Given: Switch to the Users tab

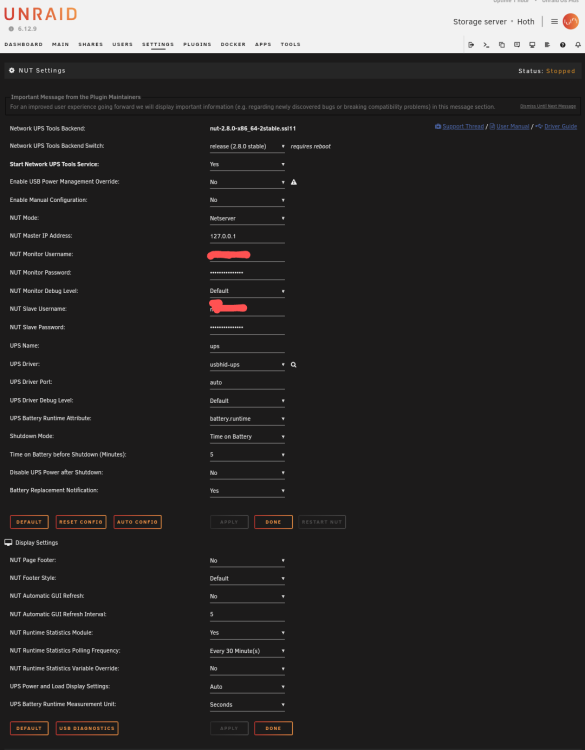Looking at the screenshot, I should coord(122,44).
